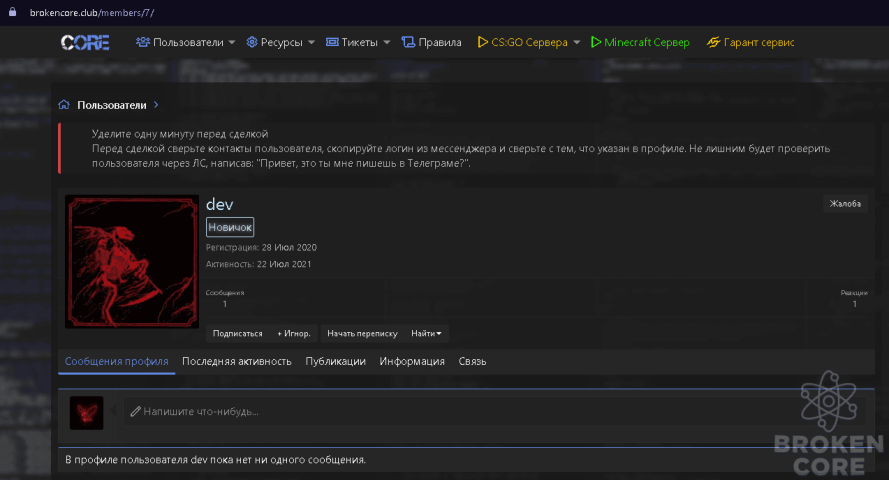The height and width of the screenshot is (480, 889).
Task: Open the Информация tab
Action: click(412, 362)
